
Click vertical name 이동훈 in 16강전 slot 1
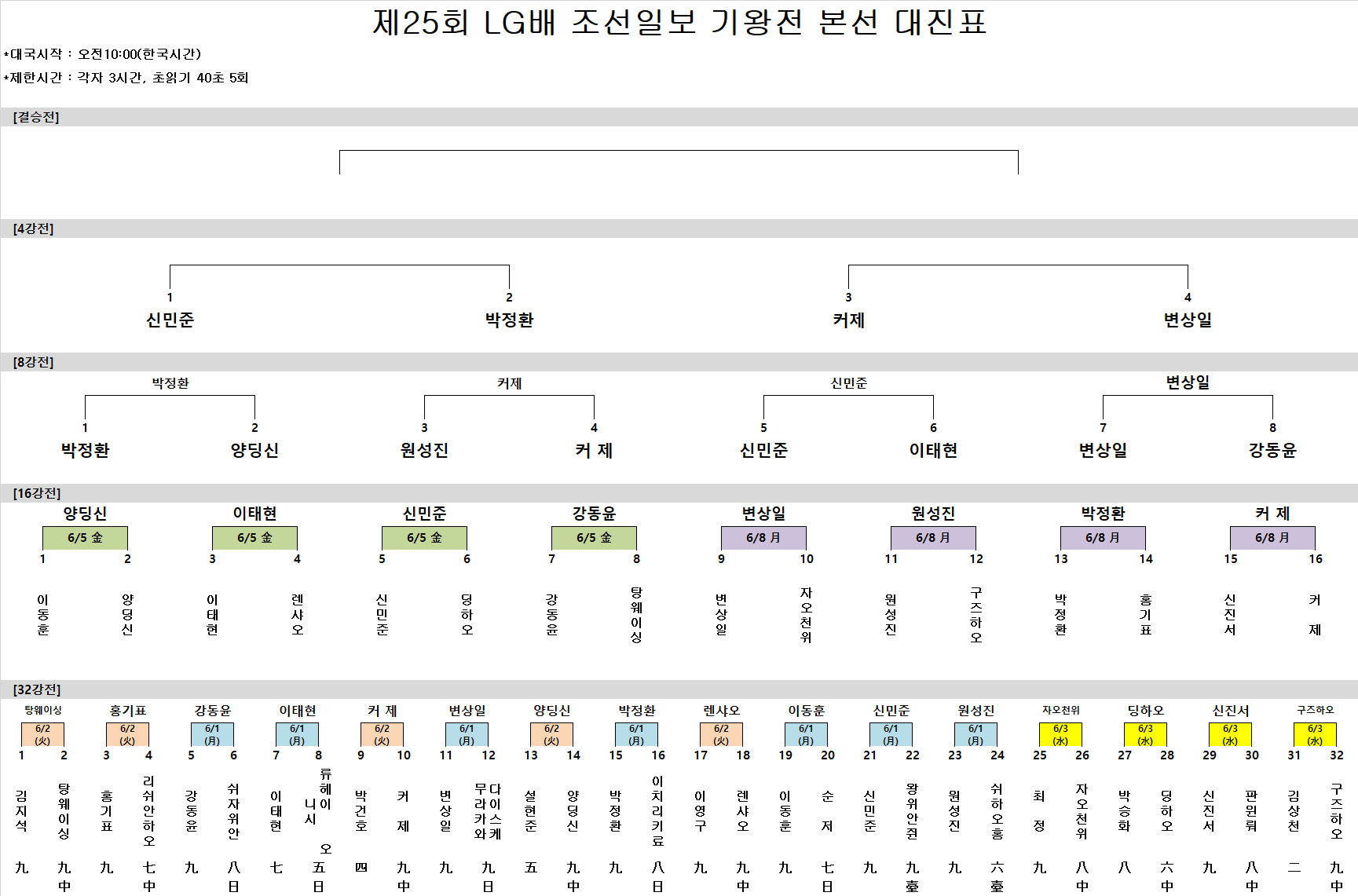tap(42, 615)
